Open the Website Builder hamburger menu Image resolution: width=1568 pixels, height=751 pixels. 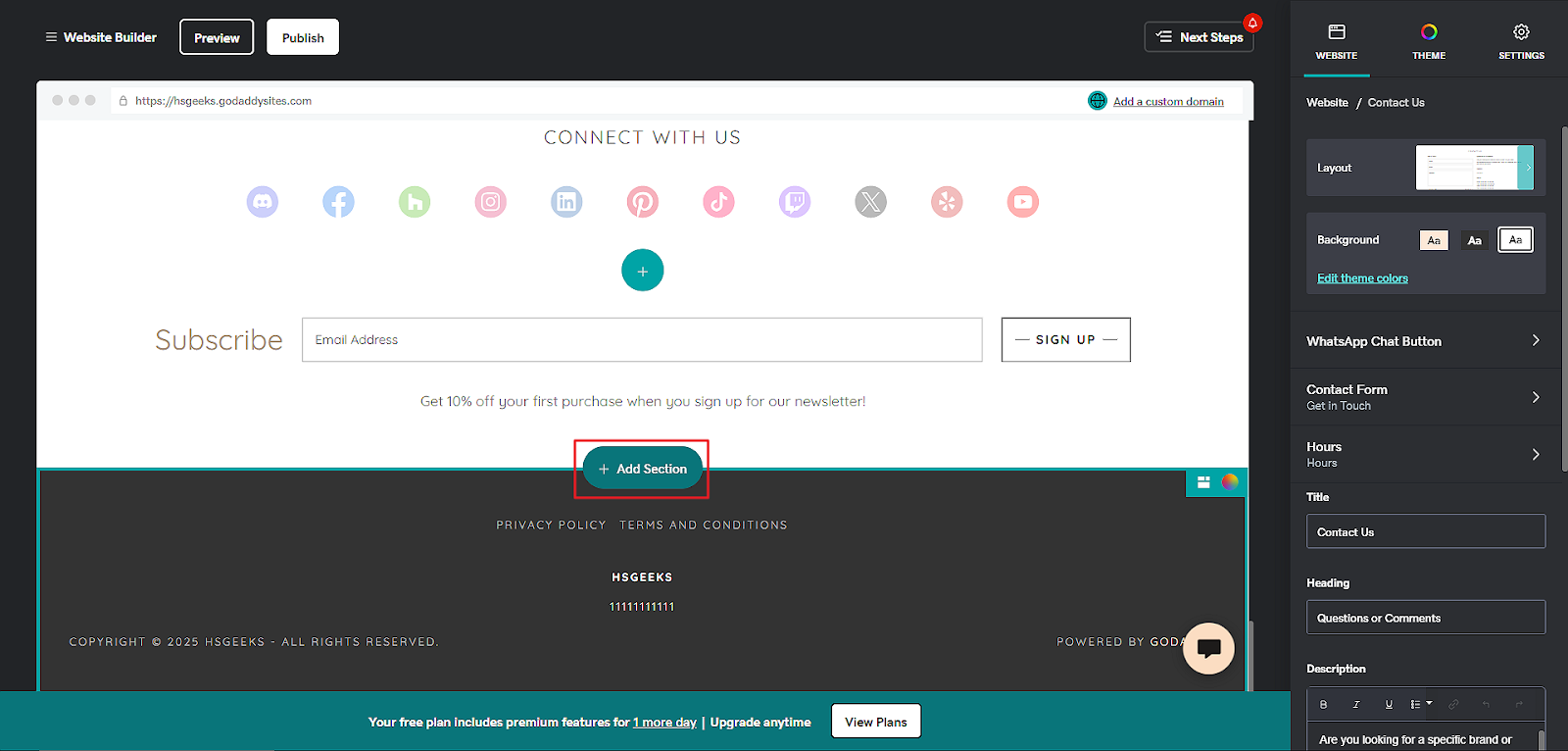[x=51, y=37]
